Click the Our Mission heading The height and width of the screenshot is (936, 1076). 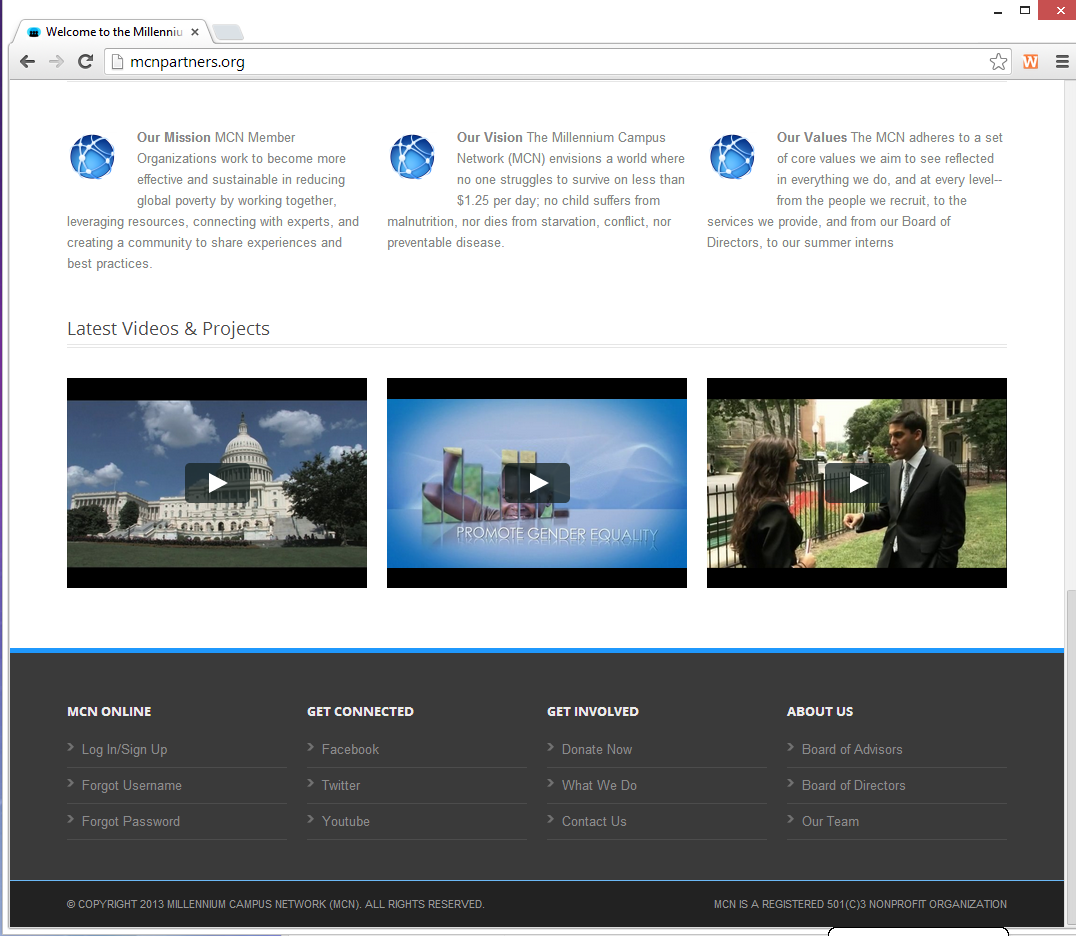(174, 137)
